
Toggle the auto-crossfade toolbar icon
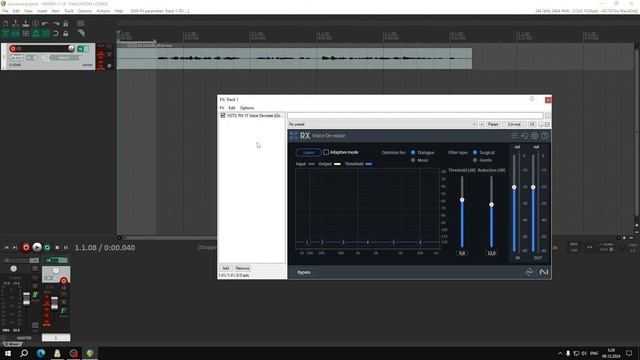6,33
